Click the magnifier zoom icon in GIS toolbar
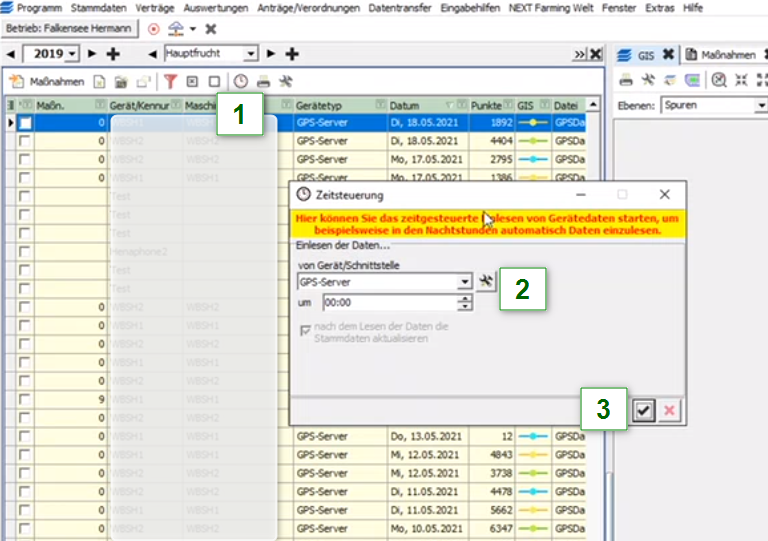The height and width of the screenshot is (541, 768). 718,80
